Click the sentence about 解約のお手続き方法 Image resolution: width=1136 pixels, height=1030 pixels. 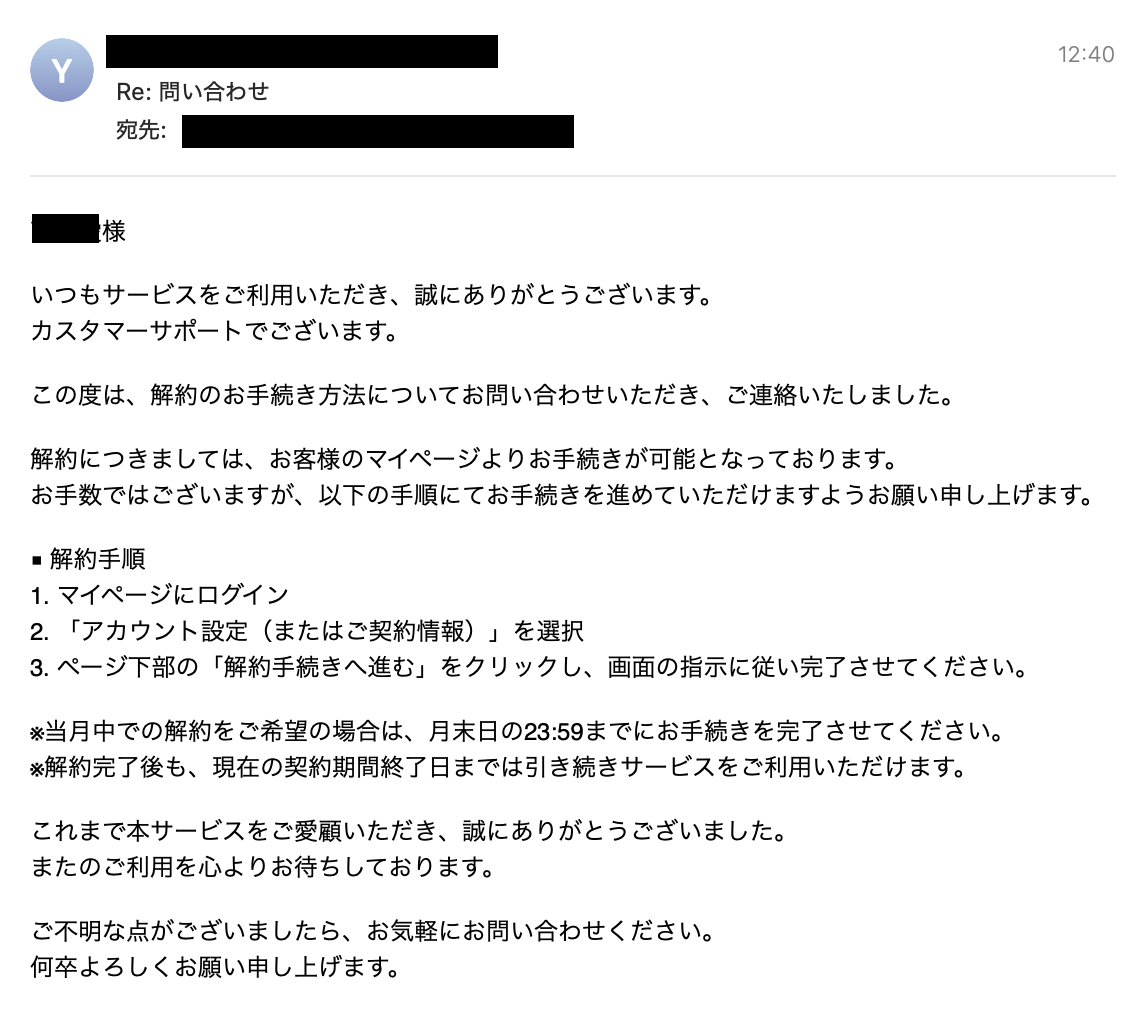(493, 395)
